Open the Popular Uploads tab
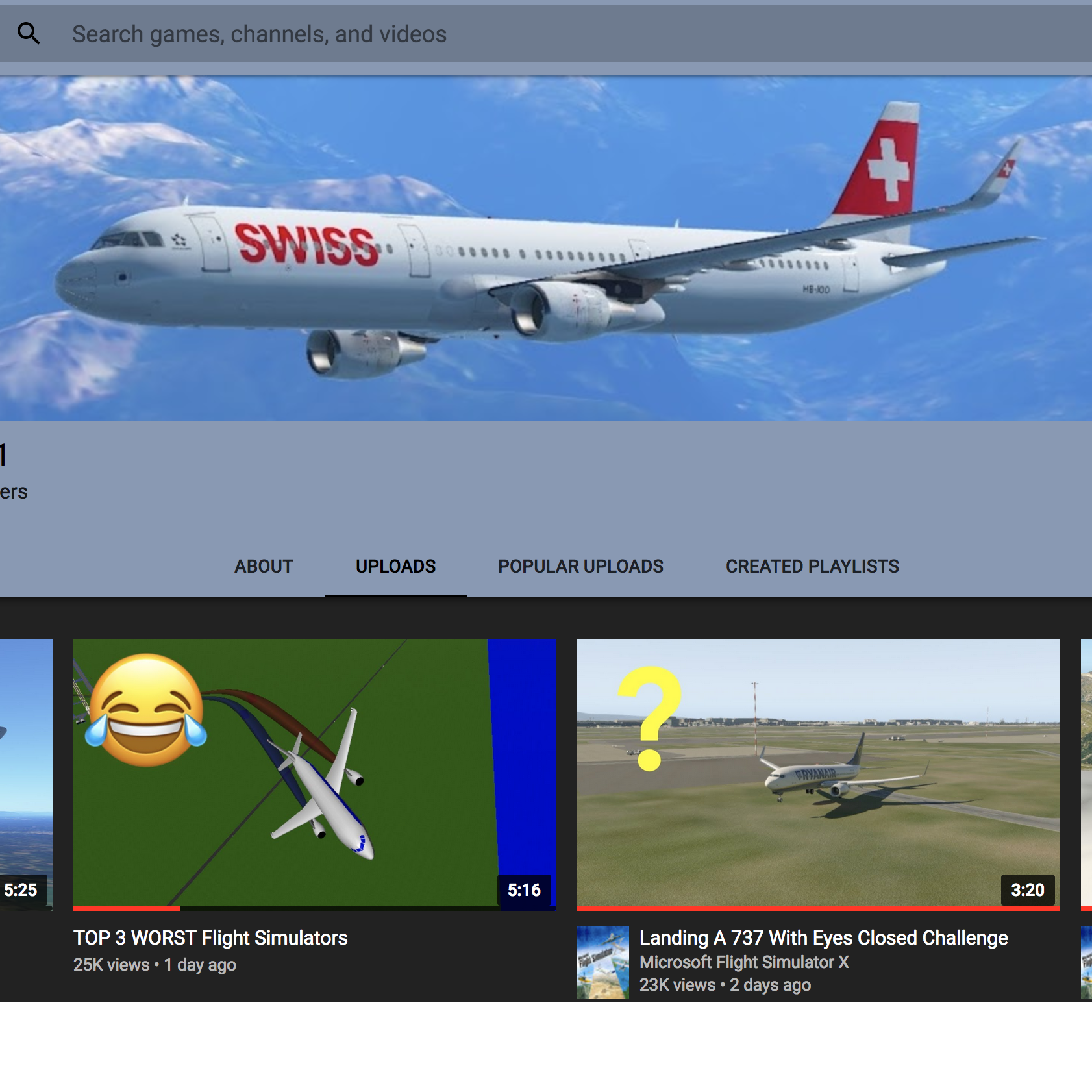1092x1092 pixels. pyautogui.click(x=580, y=566)
